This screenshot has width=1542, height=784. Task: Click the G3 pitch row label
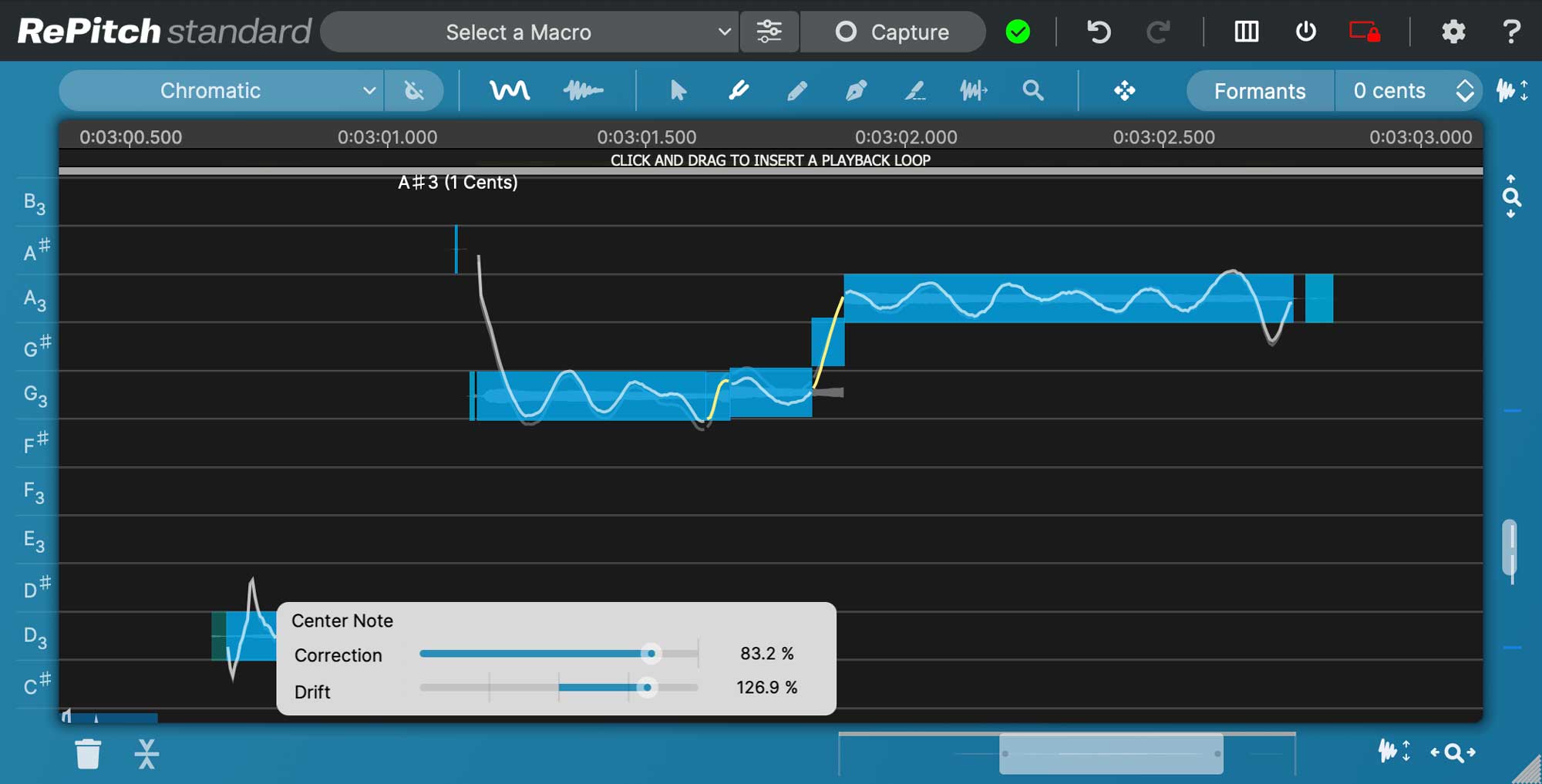point(36,395)
